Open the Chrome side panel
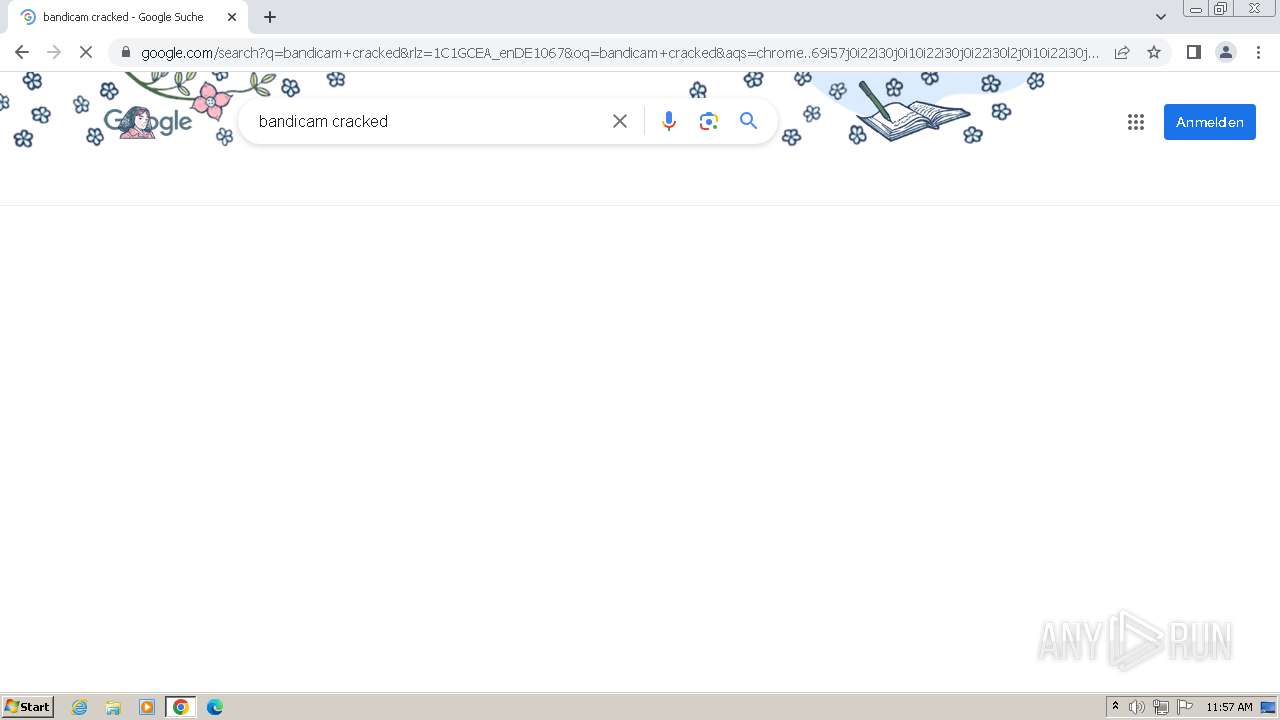The height and width of the screenshot is (720, 1280). (x=1193, y=52)
